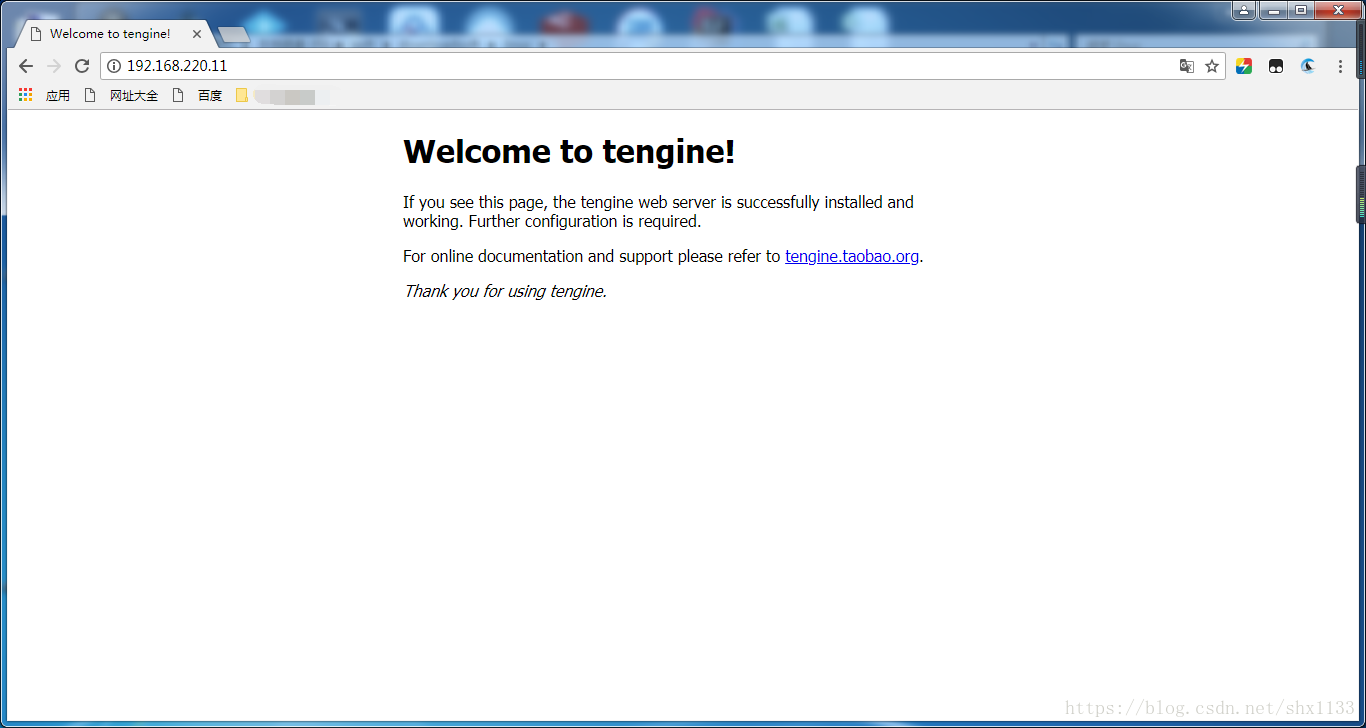Open the blue swirl extension icon

pos(1308,66)
